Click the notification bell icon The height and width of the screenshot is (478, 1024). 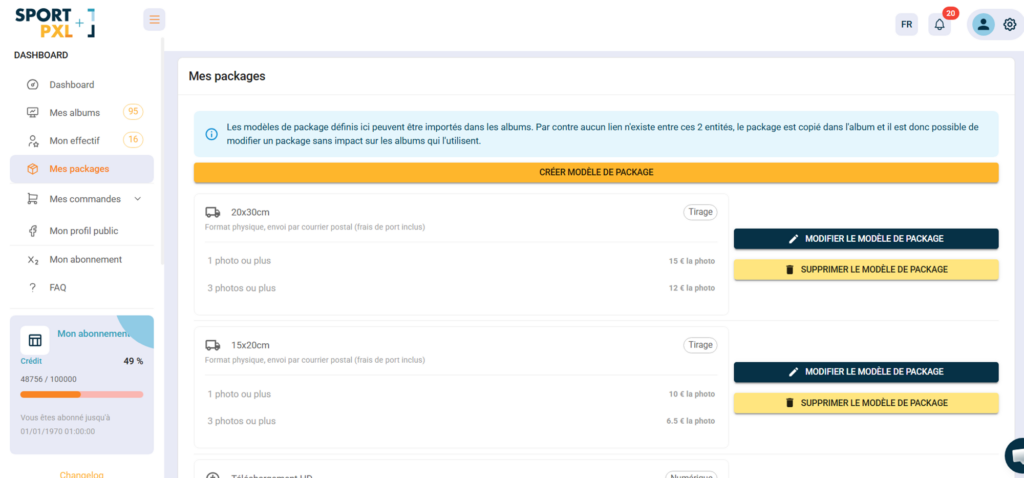(x=939, y=25)
